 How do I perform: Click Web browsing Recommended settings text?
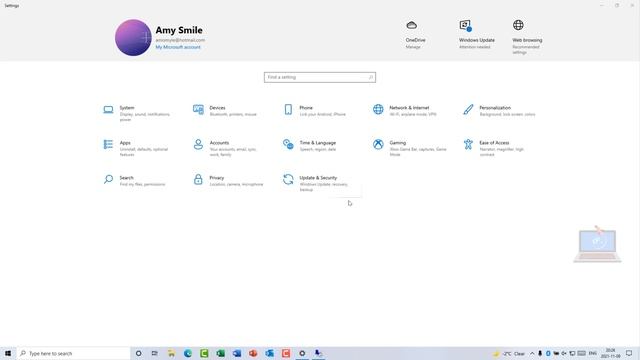click(526, 50)
